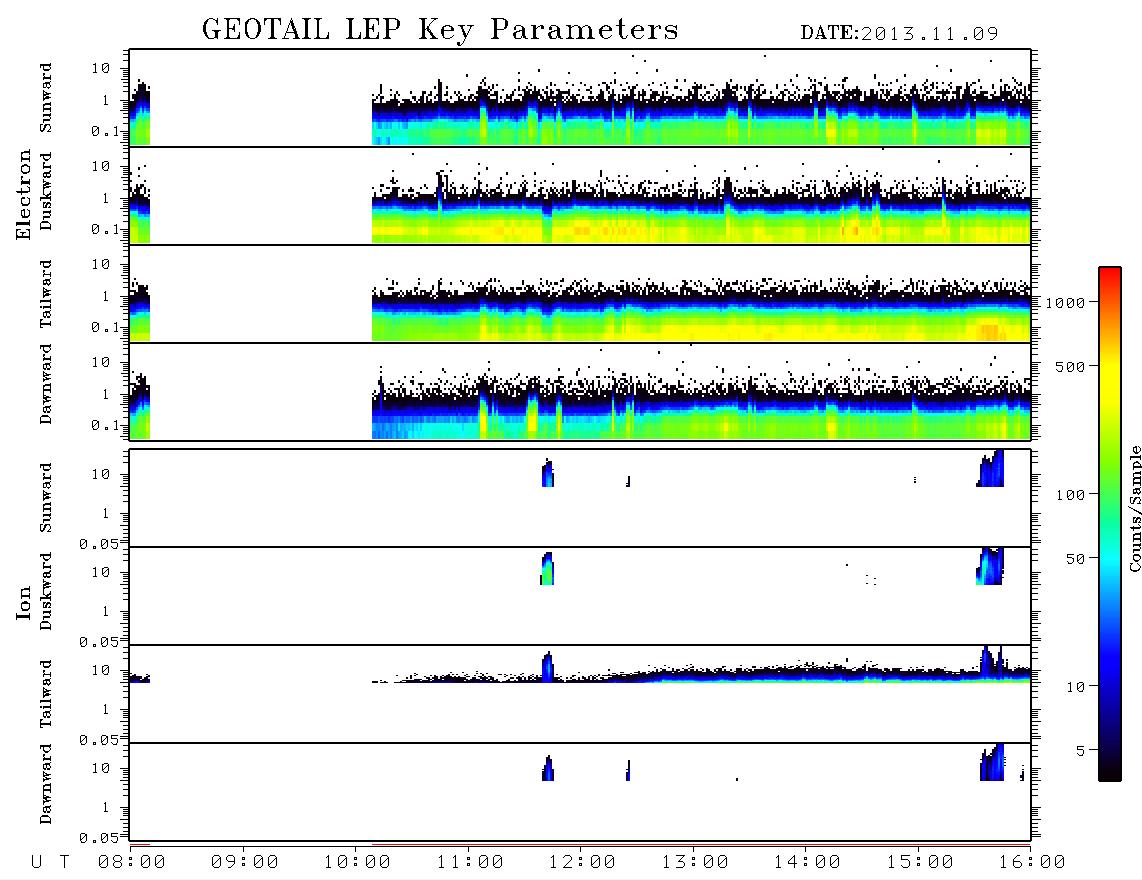Click the "14:00" time tick label
The width and height of the screenshot is (1142, 880).
(807, 862)
